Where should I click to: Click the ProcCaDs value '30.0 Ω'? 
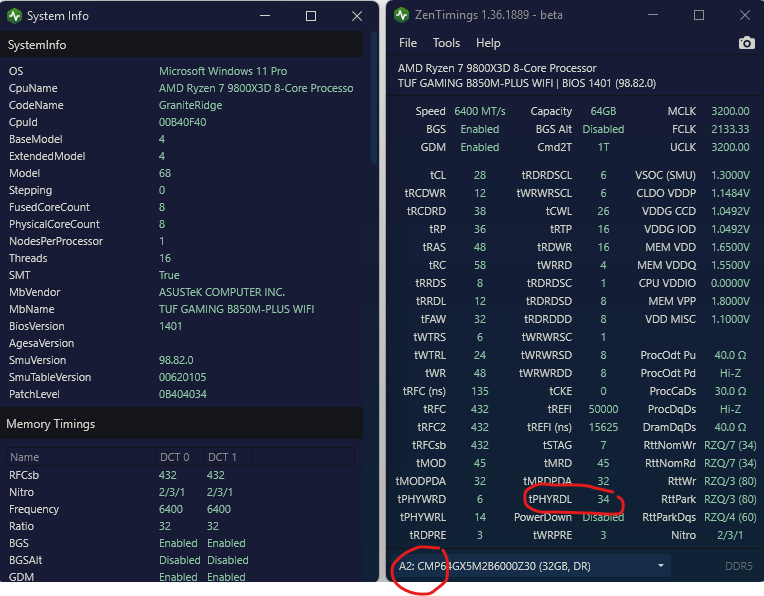pyautogui.click(x=730, y=391)
